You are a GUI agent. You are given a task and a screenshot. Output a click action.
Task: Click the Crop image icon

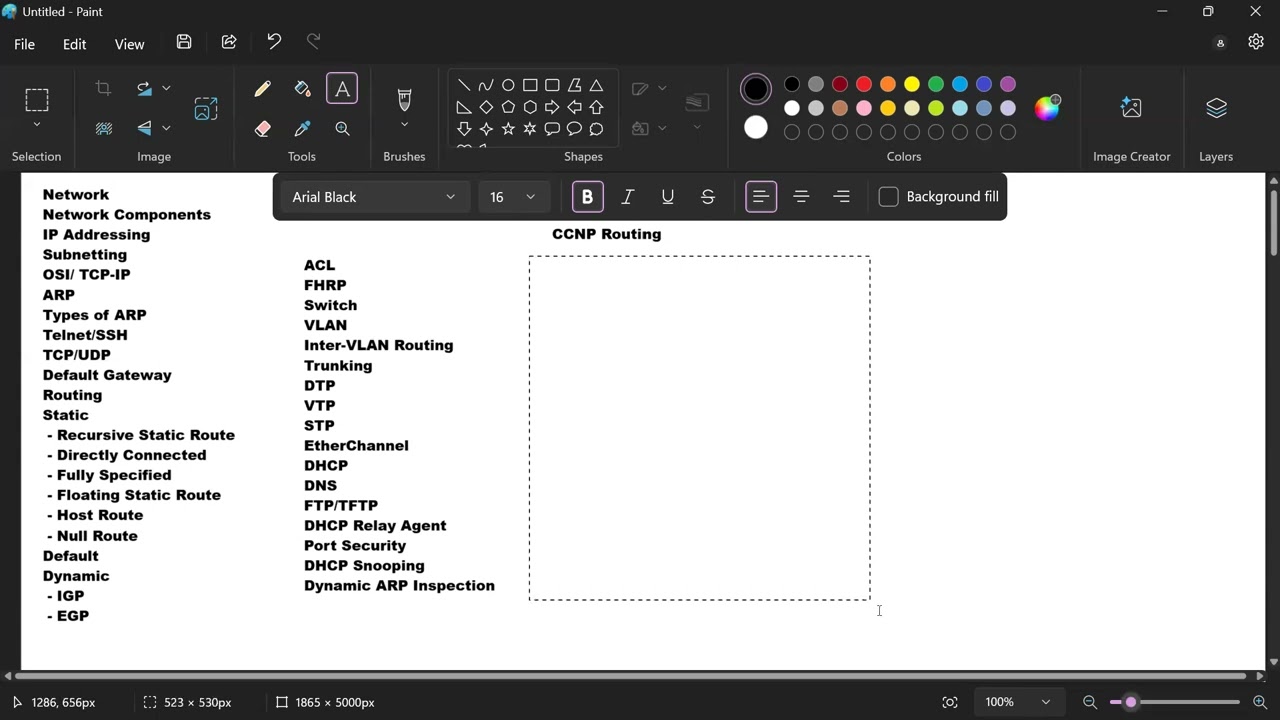pos(103,89)
